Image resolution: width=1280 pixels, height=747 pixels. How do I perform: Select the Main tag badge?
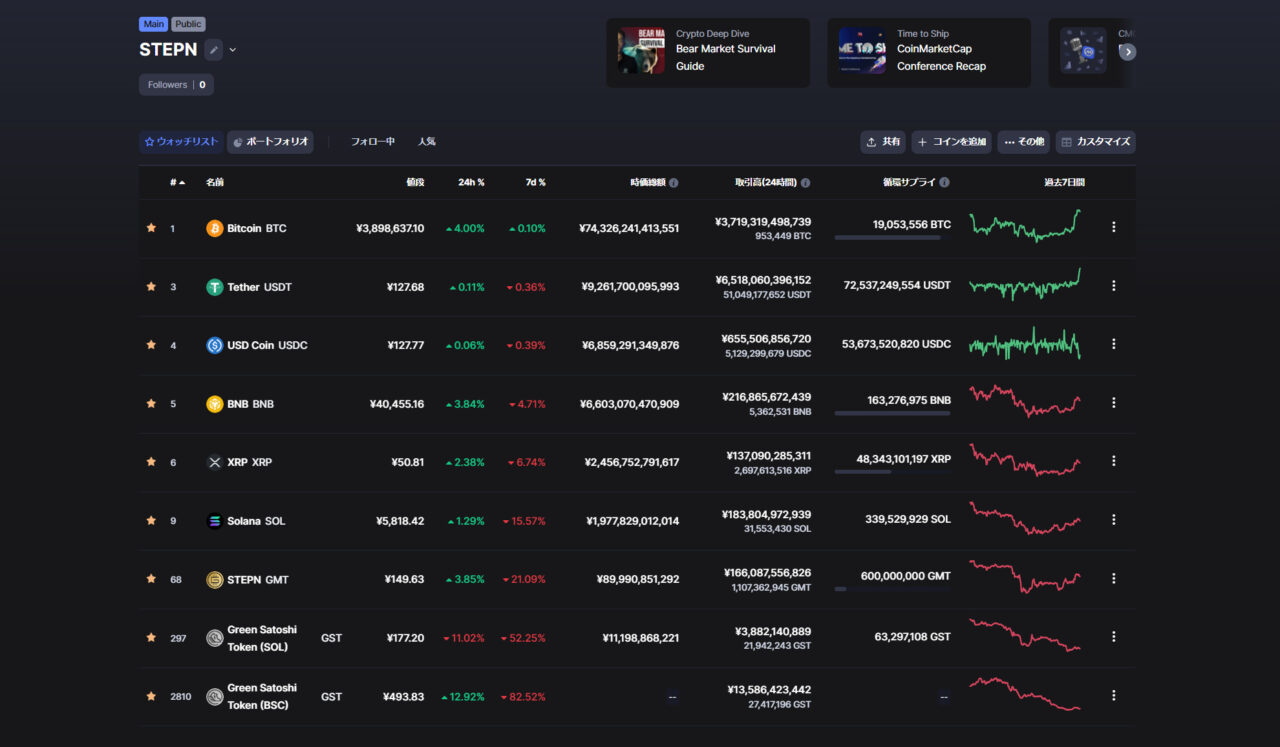click(x=153, y=24)
